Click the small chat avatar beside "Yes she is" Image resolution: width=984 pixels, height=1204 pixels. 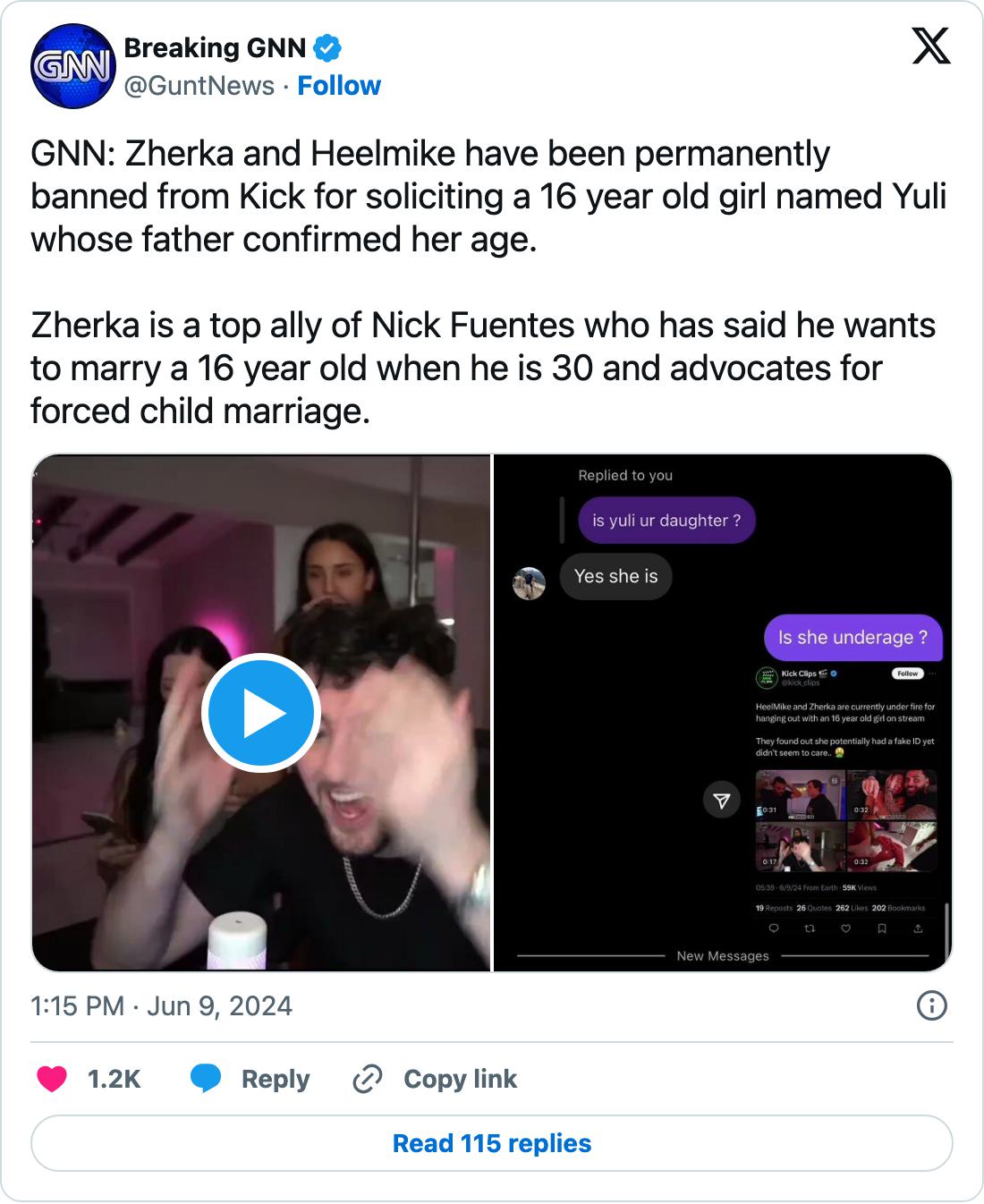529,583
